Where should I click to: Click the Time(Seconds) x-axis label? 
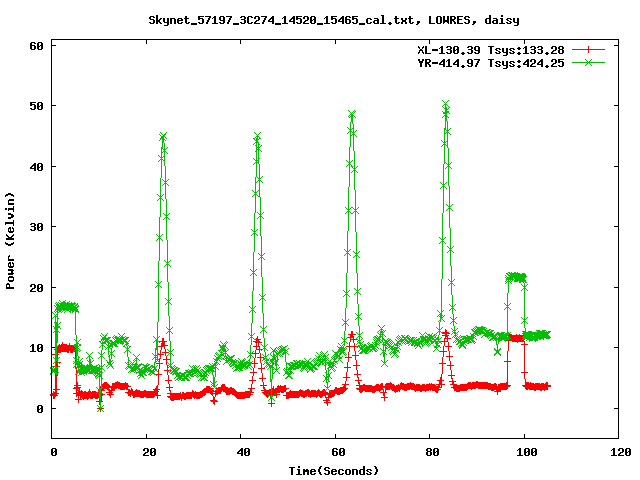pos(334,471)
